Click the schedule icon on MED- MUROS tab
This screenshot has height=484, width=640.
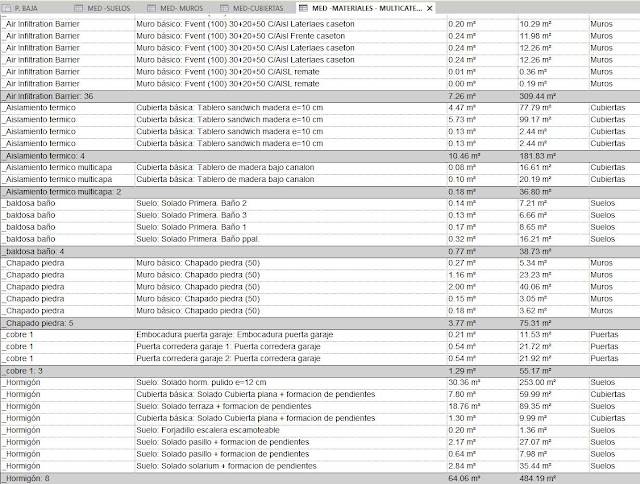[x=151, y=8]
